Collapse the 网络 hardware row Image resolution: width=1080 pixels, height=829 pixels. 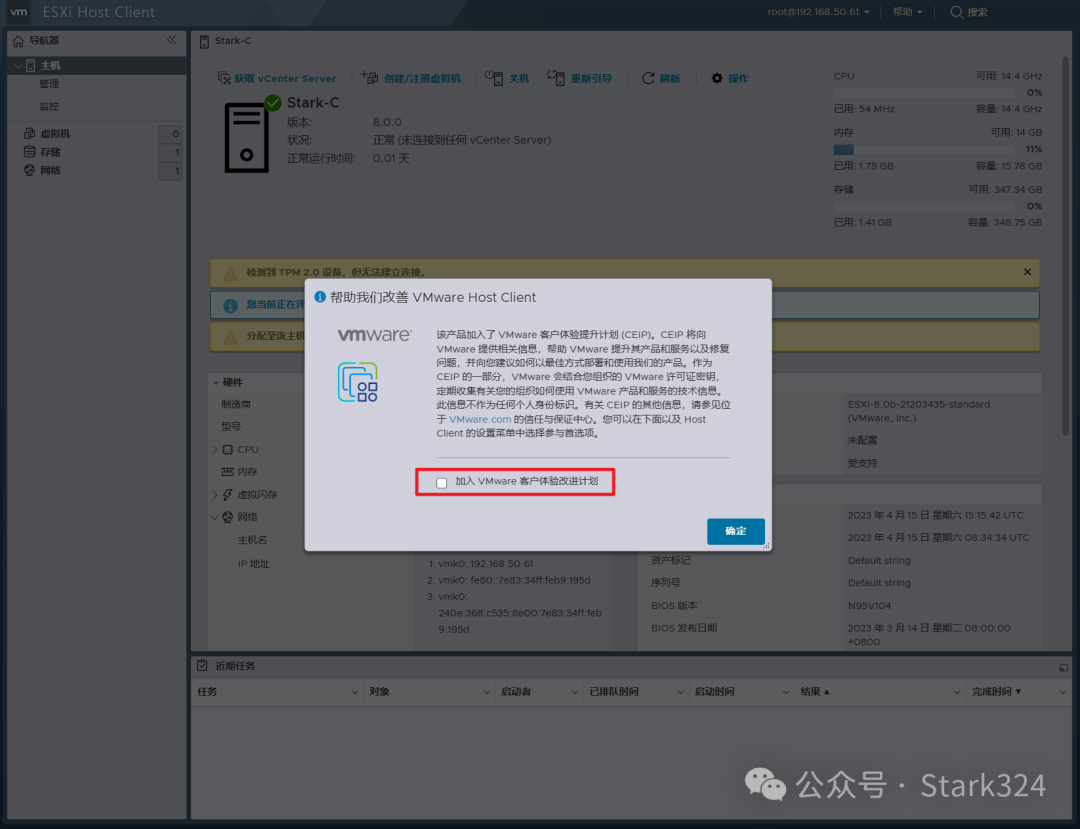click(x=215, y=517)
